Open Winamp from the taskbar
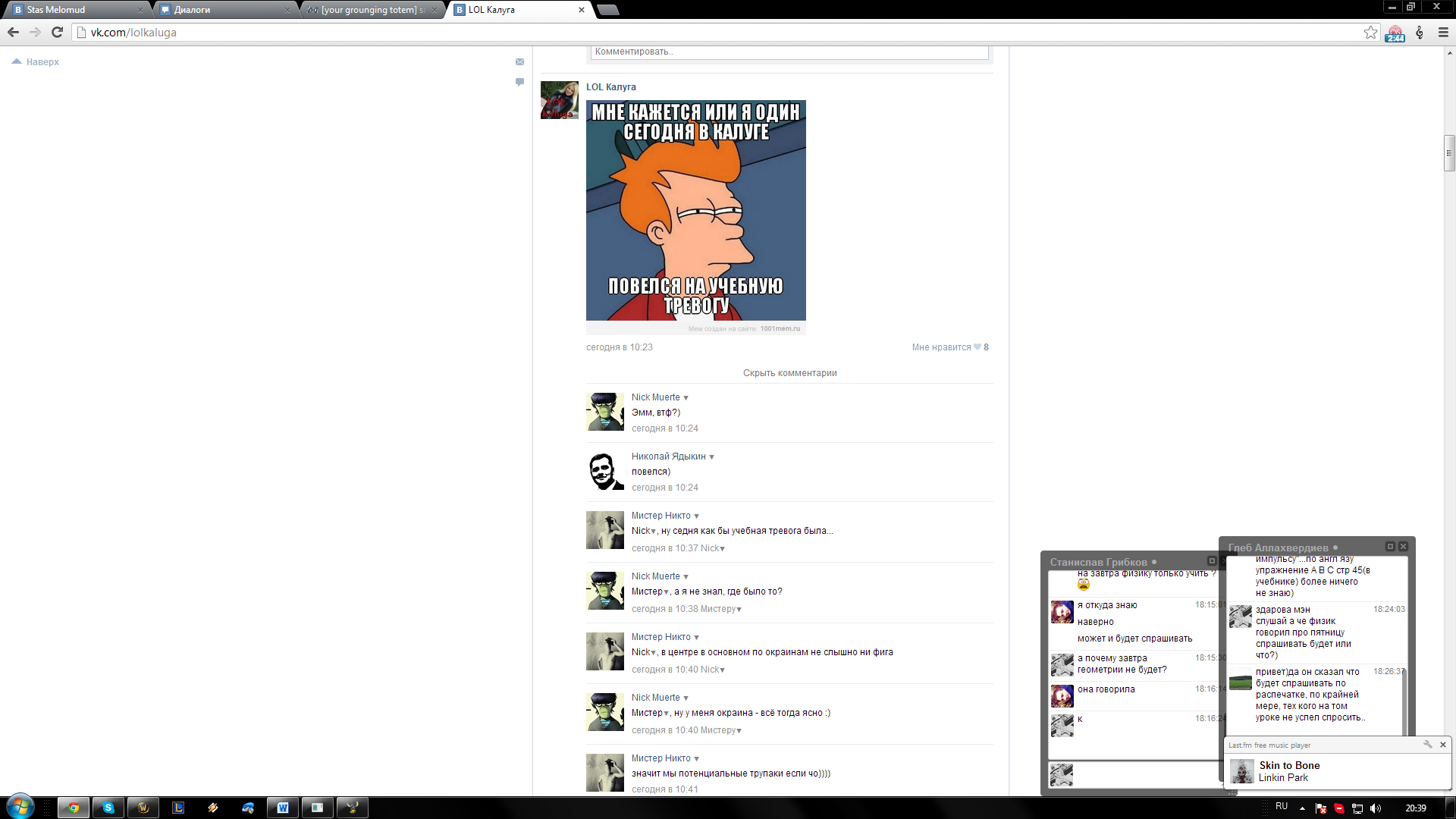 [213, 808]
